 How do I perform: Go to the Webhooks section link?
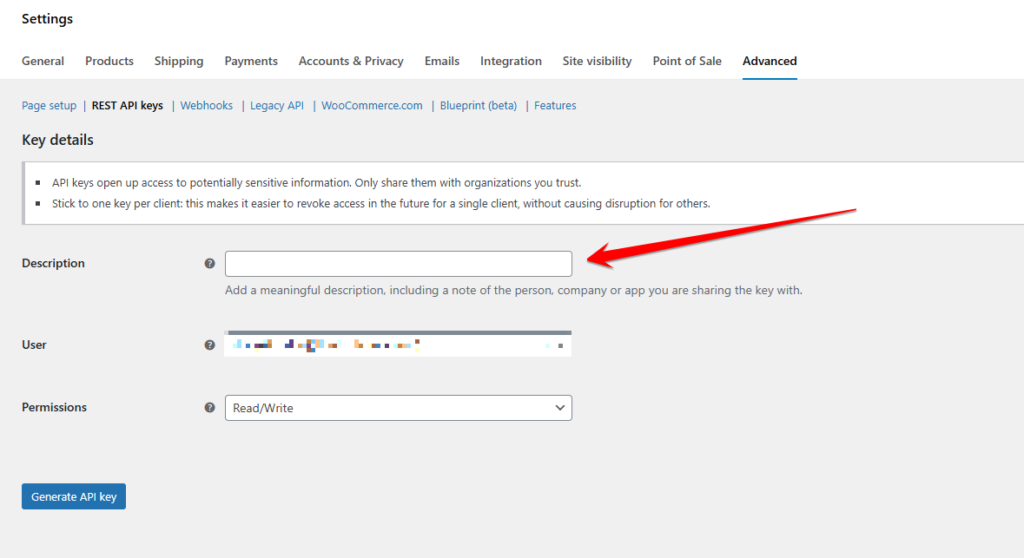pyautogui.click(x=206, y=106)
